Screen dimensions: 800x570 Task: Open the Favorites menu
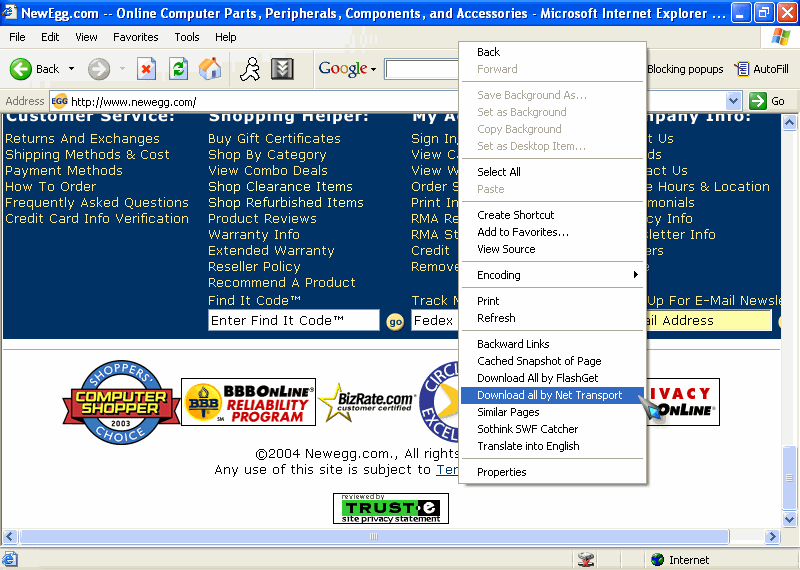coord(136,37)
